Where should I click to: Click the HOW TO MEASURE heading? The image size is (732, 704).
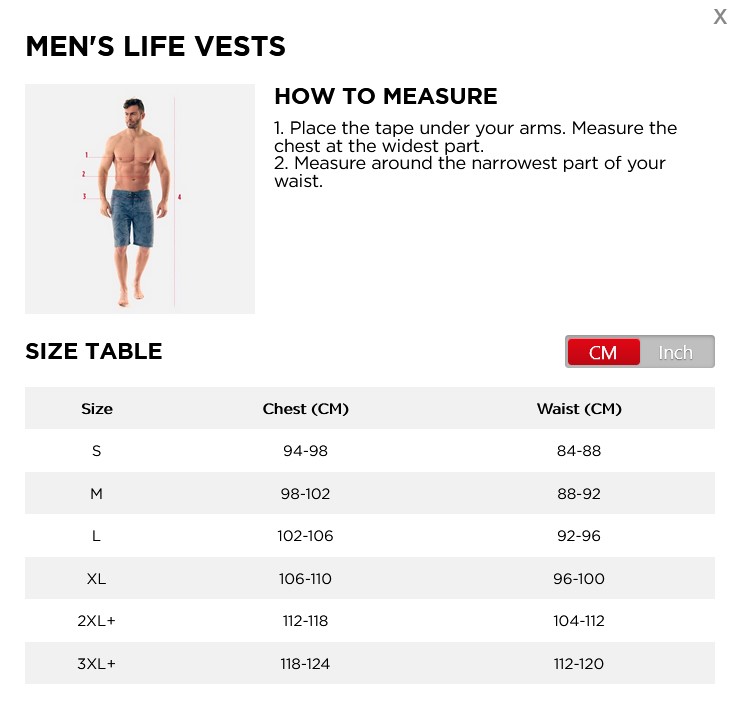(x=385, y=97)
